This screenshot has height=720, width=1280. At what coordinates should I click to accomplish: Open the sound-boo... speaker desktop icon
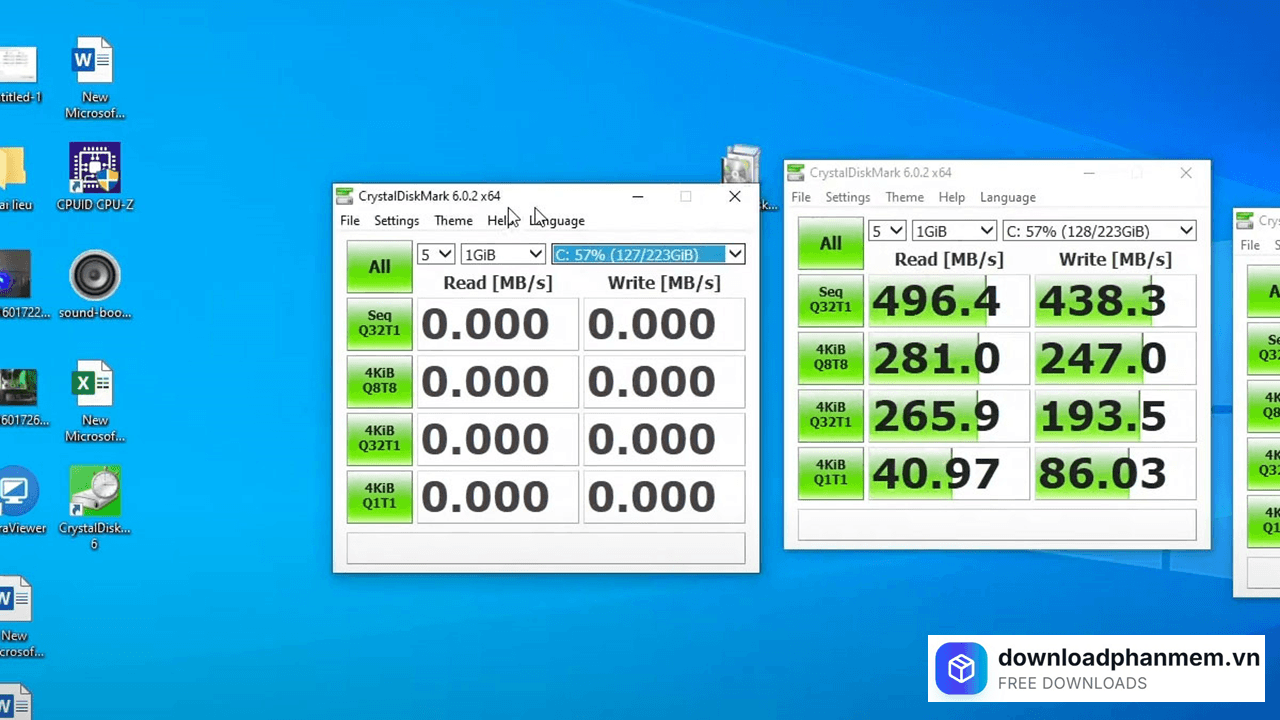(x=95, y=276)
